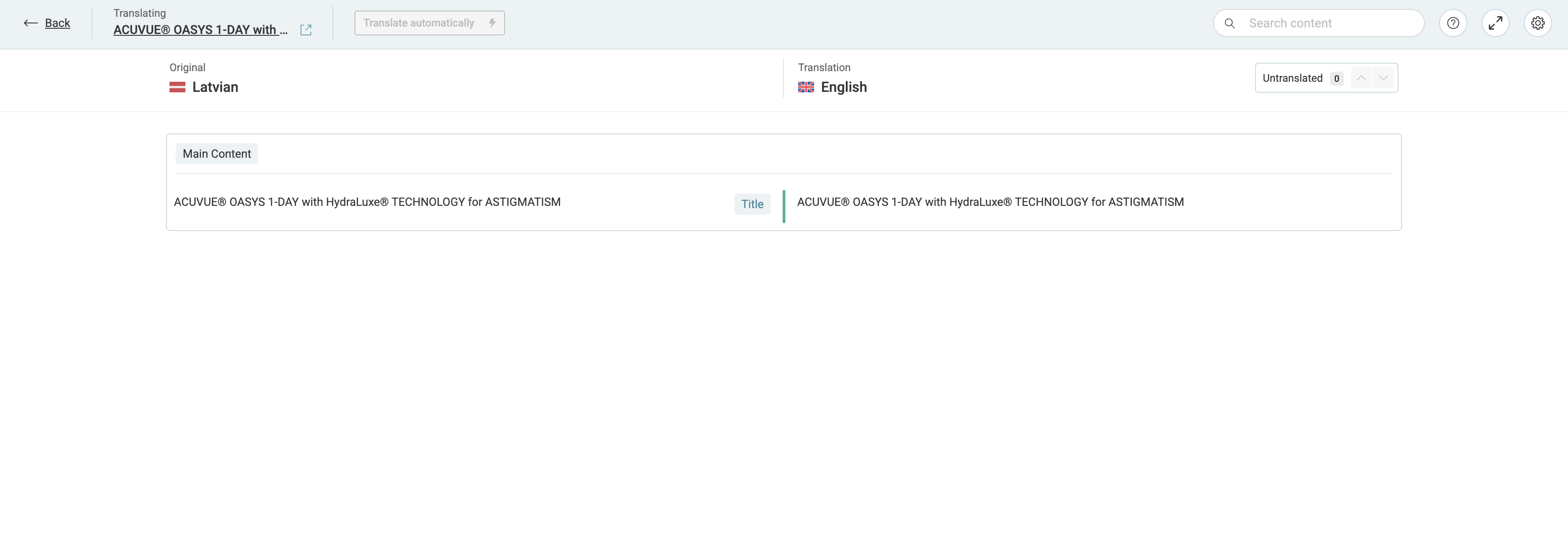Click the original Latvian title text
Screen dimensions: 1568x539
[367, 202]
